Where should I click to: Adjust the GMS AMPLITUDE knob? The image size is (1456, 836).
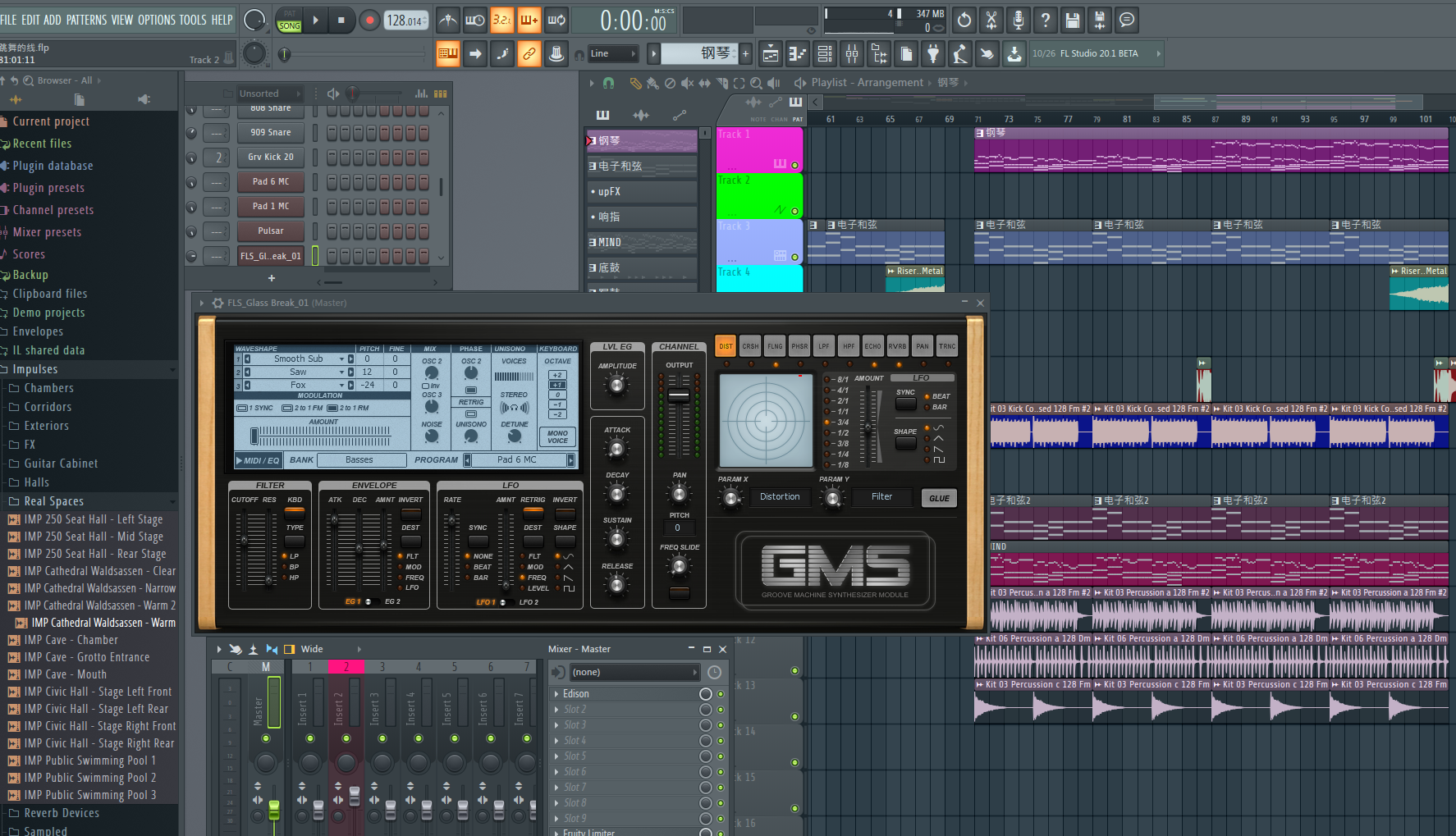coord(617,384)
